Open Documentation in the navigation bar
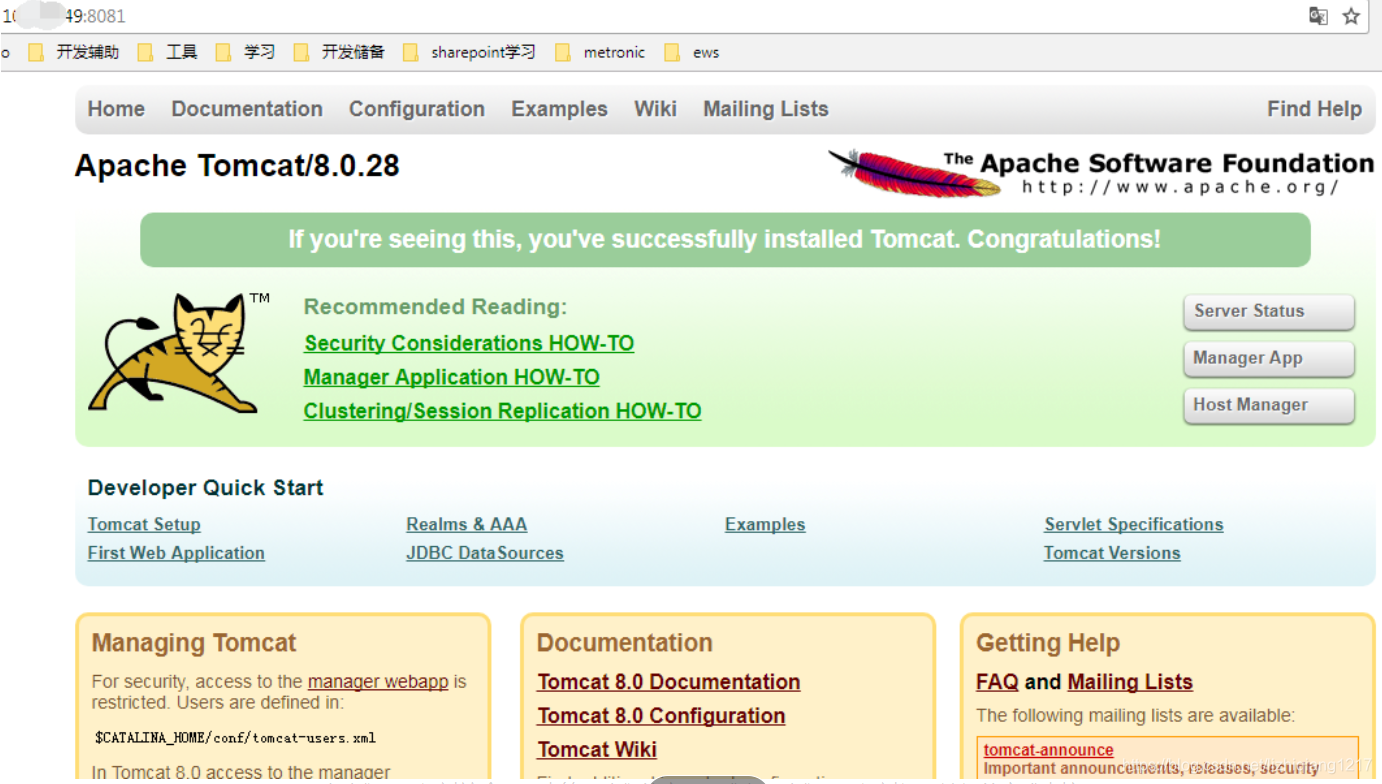The height and width of the screenshot is (784, 1382). click(247, 109)
